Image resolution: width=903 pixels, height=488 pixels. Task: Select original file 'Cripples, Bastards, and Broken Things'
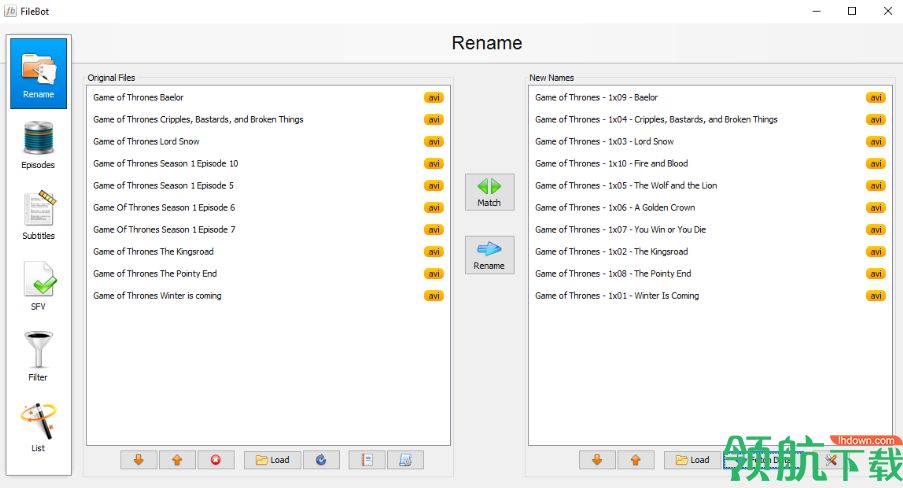click(268, 119)
